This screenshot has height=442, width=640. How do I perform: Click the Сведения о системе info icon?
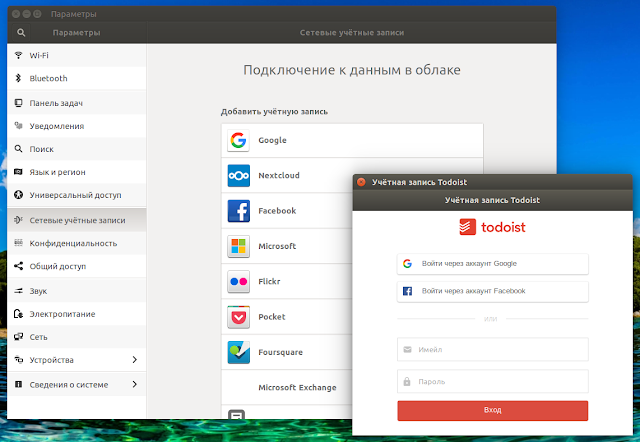click(x=18, y=384)
